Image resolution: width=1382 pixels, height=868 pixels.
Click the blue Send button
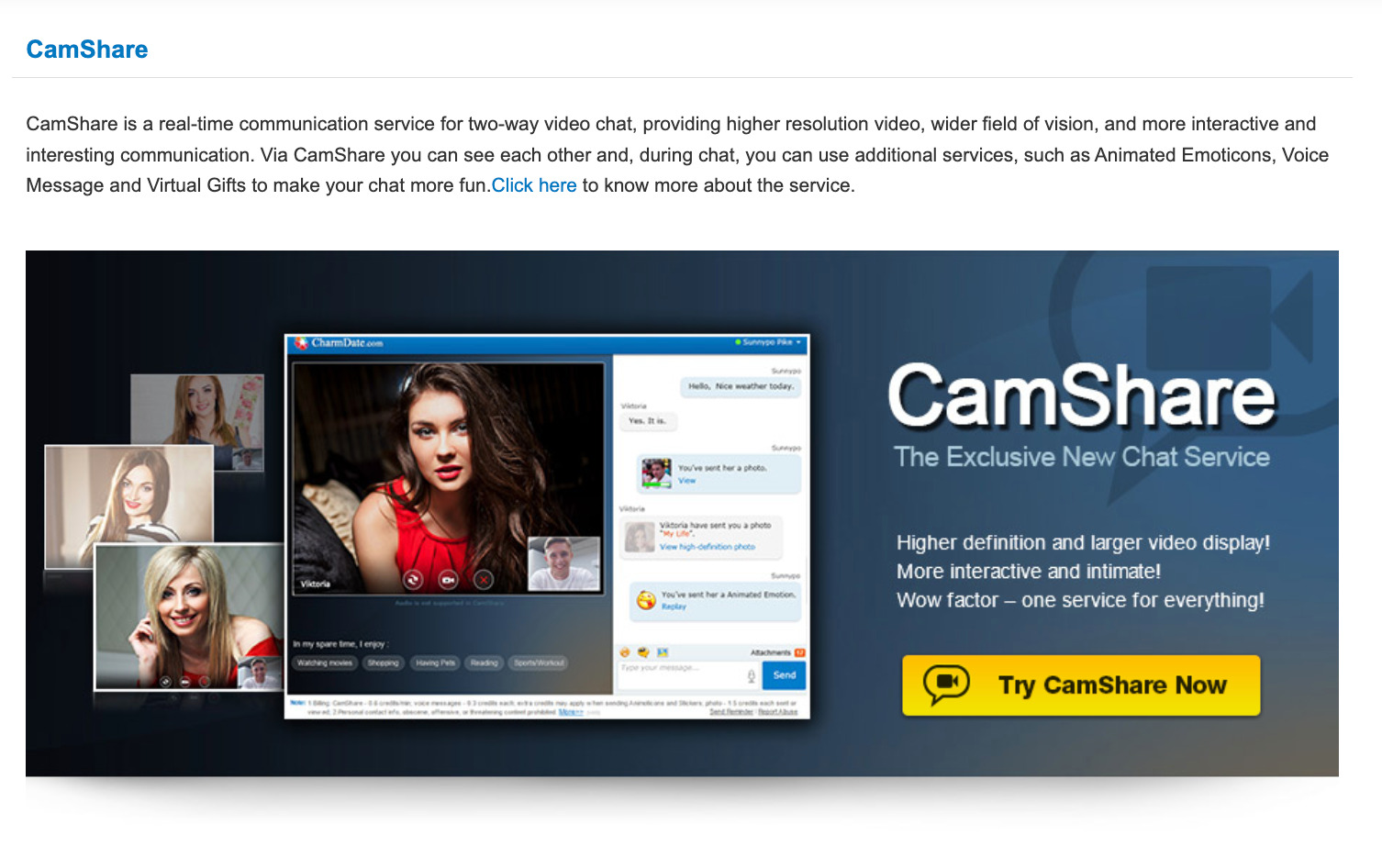click(785, 675)
